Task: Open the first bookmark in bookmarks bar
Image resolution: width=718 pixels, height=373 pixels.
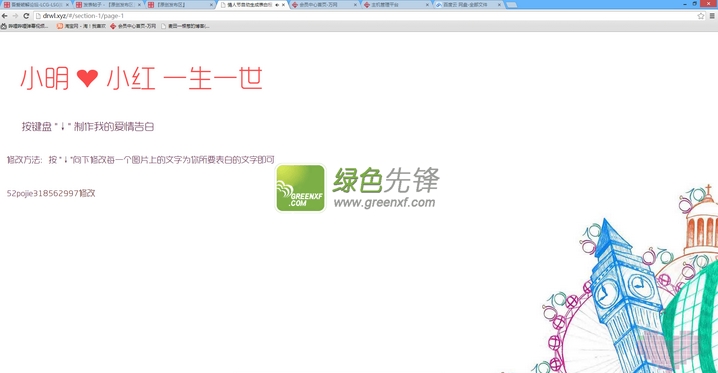Action: tap(24, 26)
